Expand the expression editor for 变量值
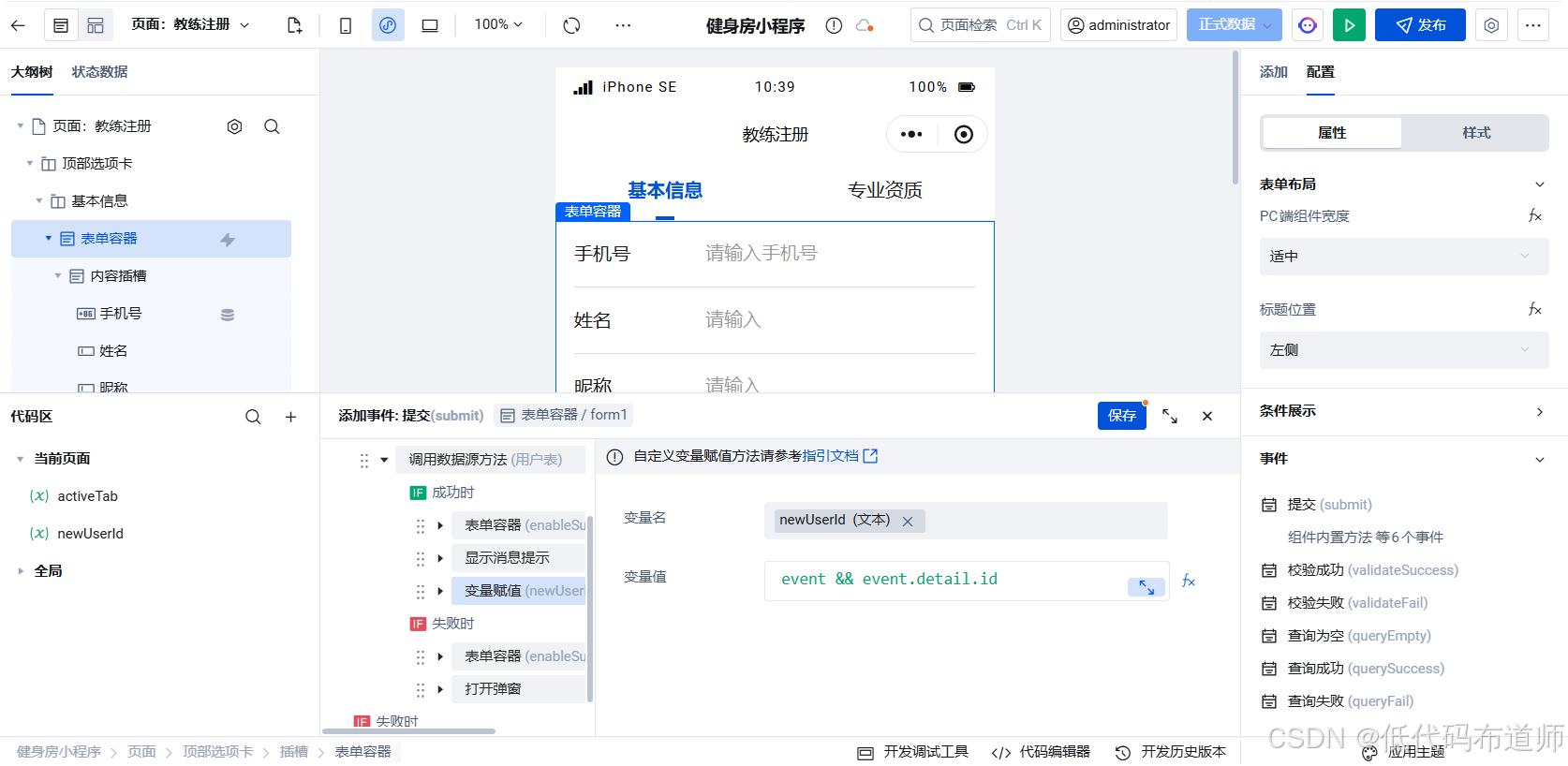 [1146, 587]
